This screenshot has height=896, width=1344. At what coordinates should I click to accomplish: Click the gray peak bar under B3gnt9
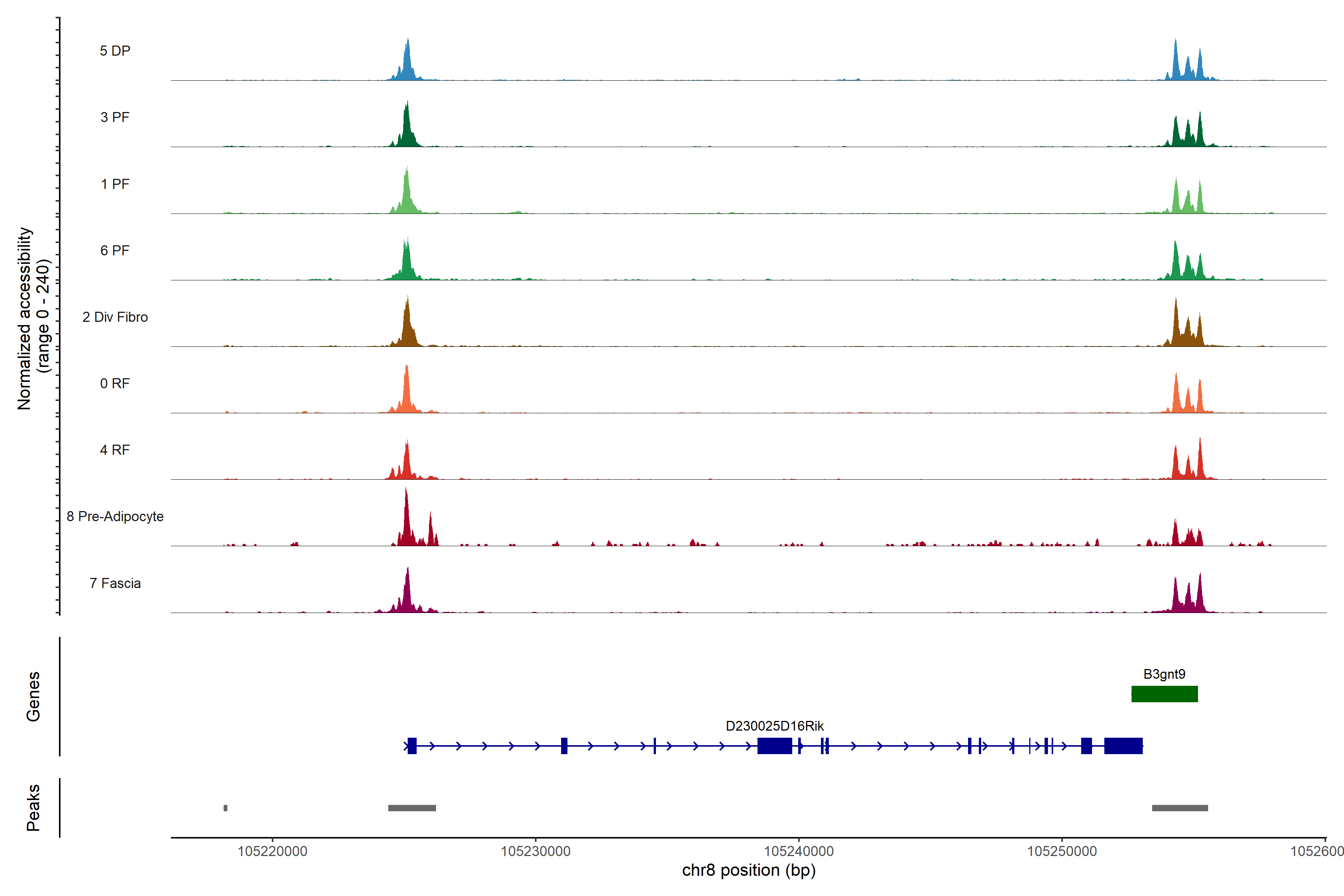1179,808
